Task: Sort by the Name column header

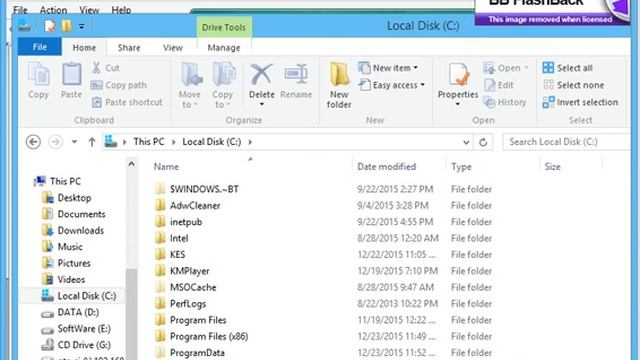Action: (166, 167)
